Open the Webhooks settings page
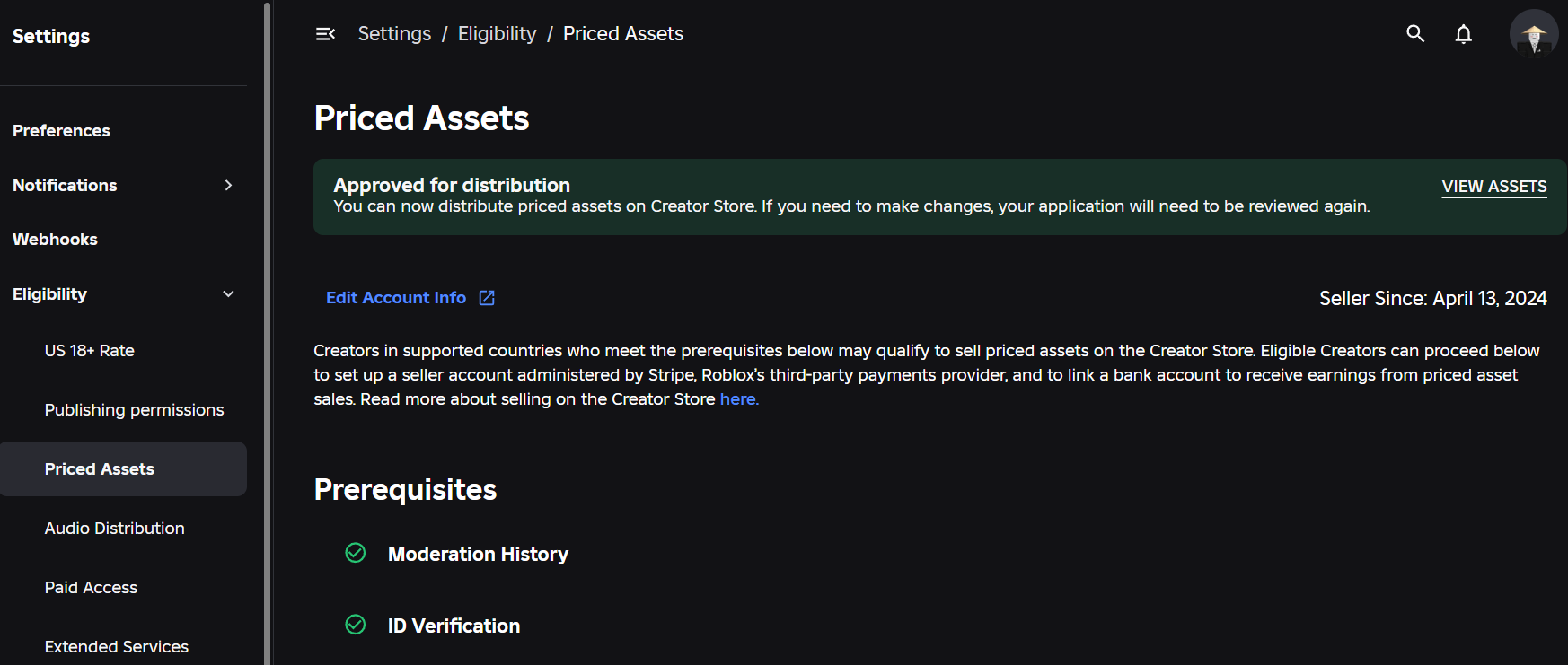This screenshot has height=665, width=1568. [x=55, y=239]
